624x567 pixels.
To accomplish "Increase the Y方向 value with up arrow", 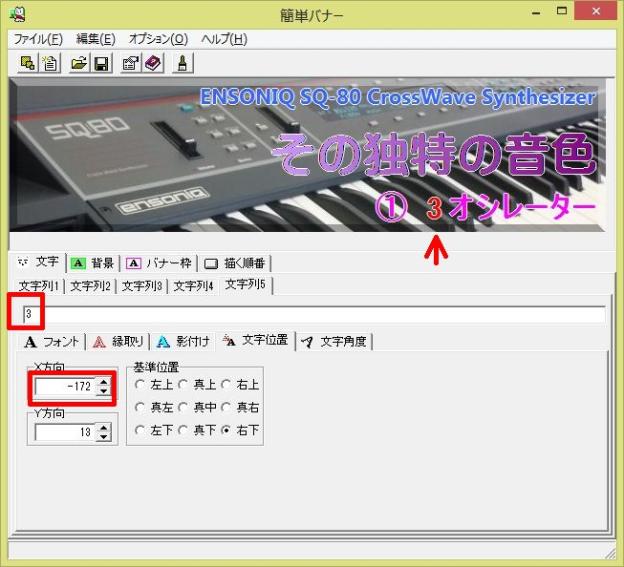I will 103,428.
